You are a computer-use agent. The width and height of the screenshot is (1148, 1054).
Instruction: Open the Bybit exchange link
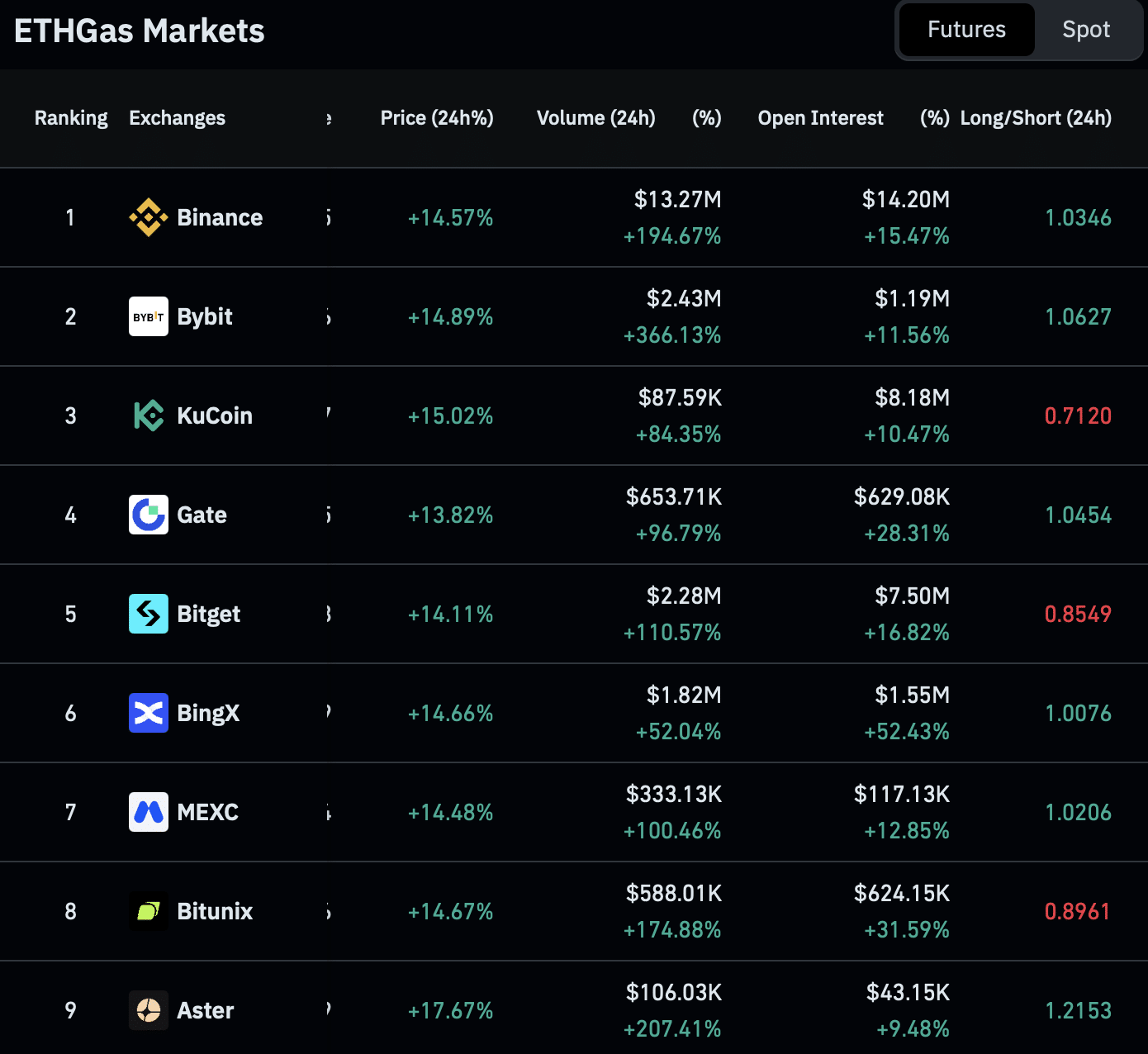205,316
